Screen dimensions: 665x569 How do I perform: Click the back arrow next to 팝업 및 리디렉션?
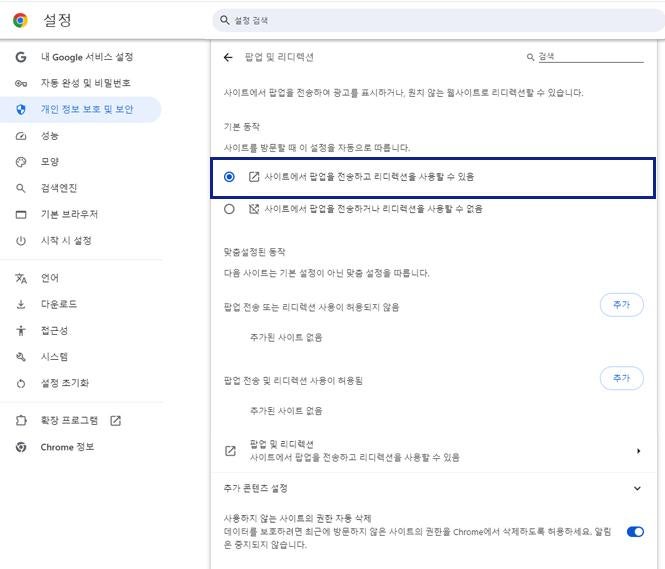(228, 57)
